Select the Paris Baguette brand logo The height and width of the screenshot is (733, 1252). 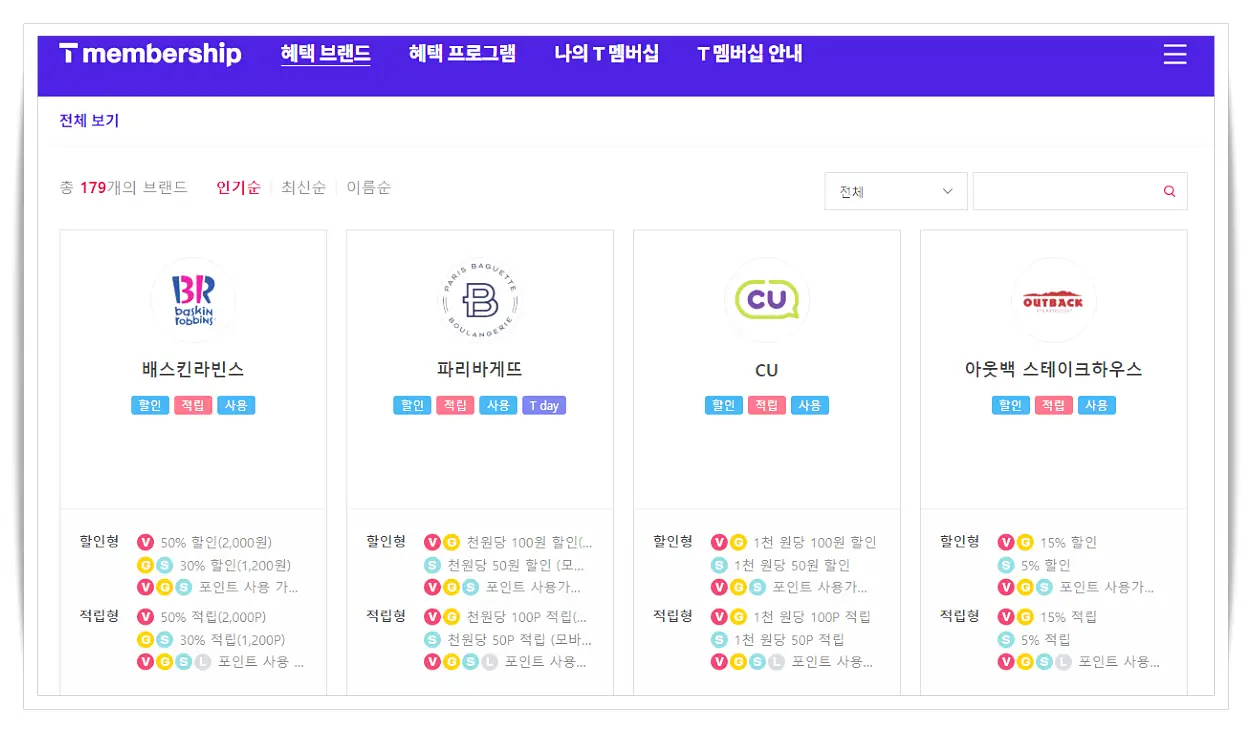coord(479,300)
